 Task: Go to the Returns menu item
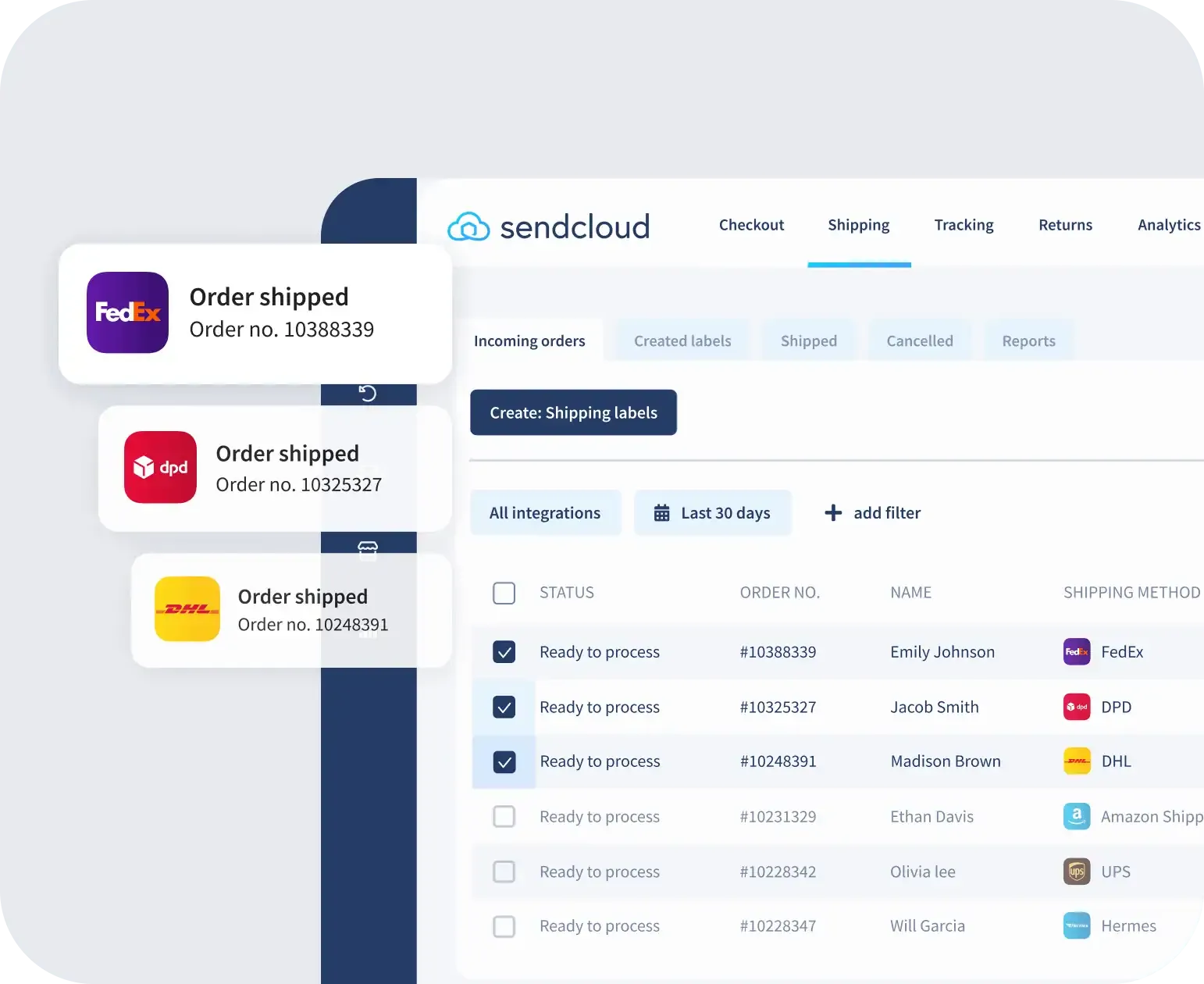point(1065,225)
